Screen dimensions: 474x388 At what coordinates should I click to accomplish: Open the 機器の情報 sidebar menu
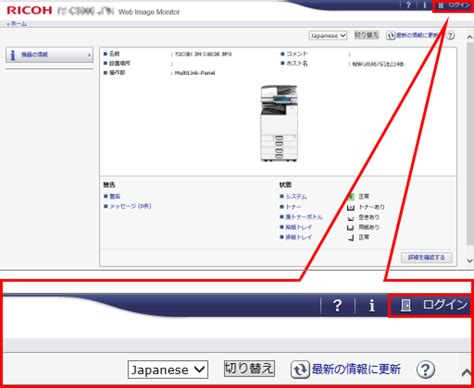pos(49,55)
